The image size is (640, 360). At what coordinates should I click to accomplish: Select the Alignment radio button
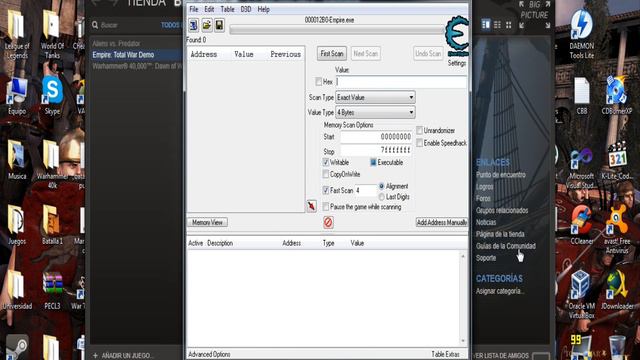click(382, 186)
